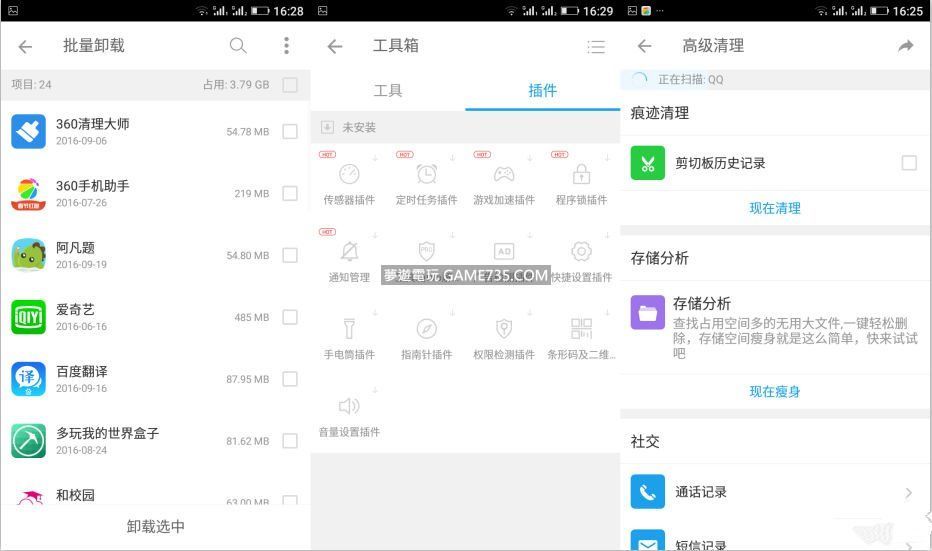Open search in 批量卸载 screen
Screen dimensions: 932x551
(238, 46)
